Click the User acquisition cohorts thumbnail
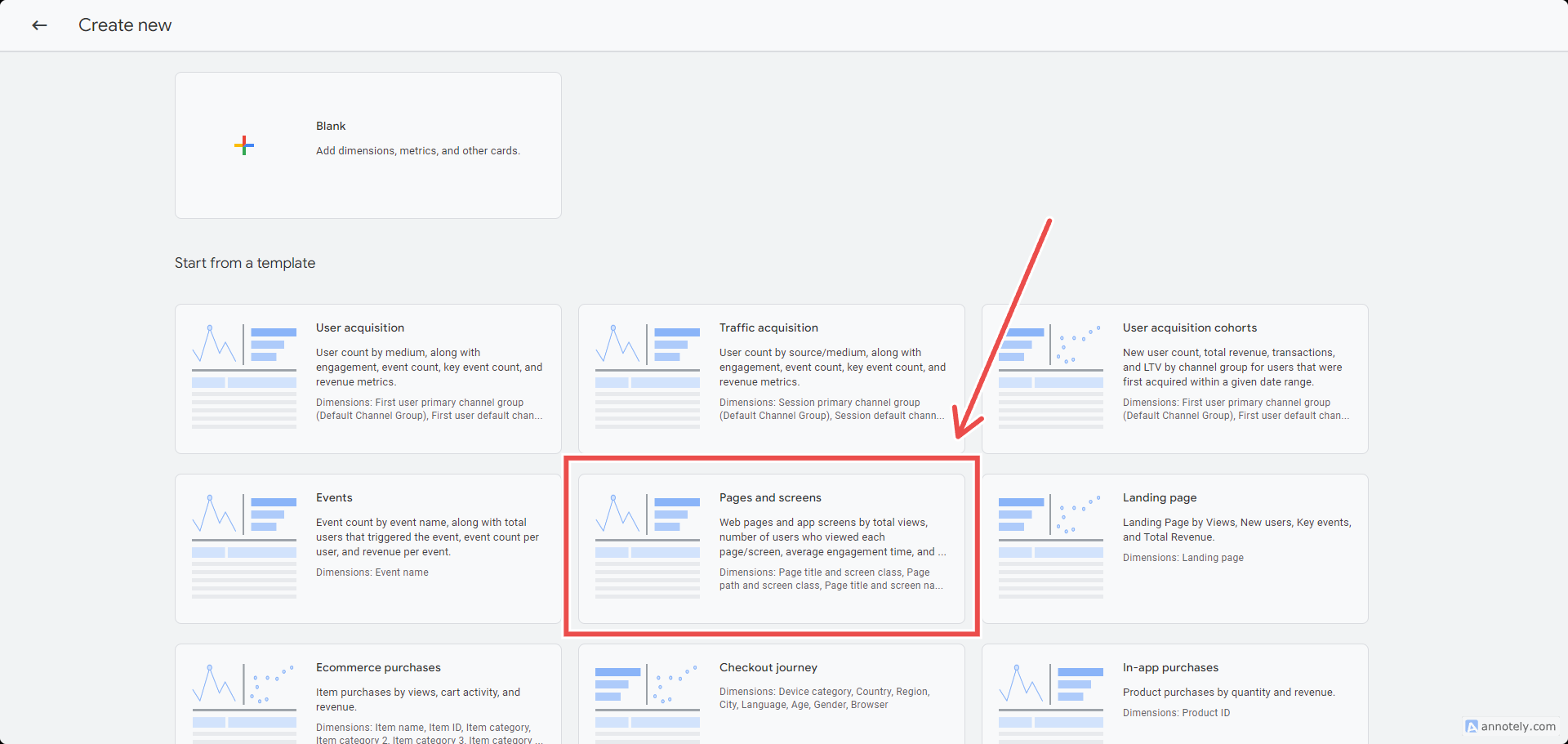The width and height of the screenshot is (1568, 744). pyautogui.click(x=1051, y=376)
